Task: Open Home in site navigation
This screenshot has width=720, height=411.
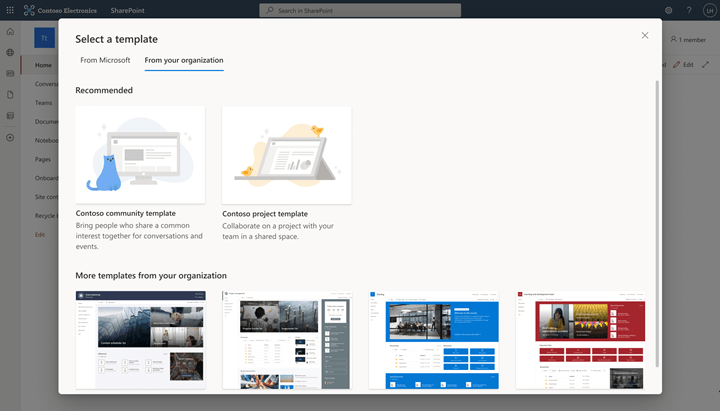Action: (x=43, y=65)
